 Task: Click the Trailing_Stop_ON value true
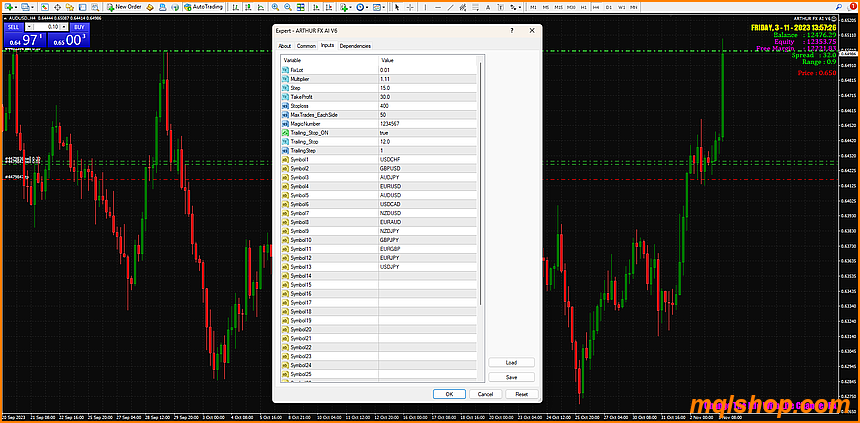(x=427, y=133)
